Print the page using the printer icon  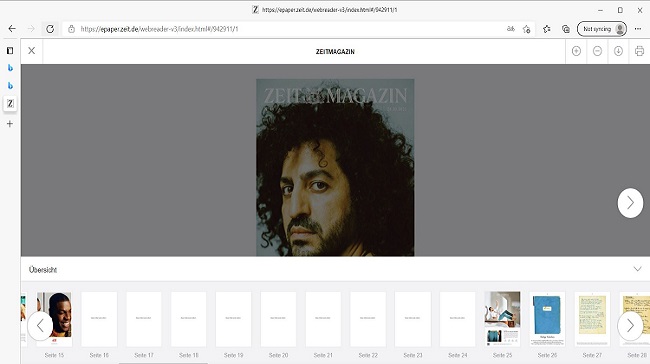639,51
